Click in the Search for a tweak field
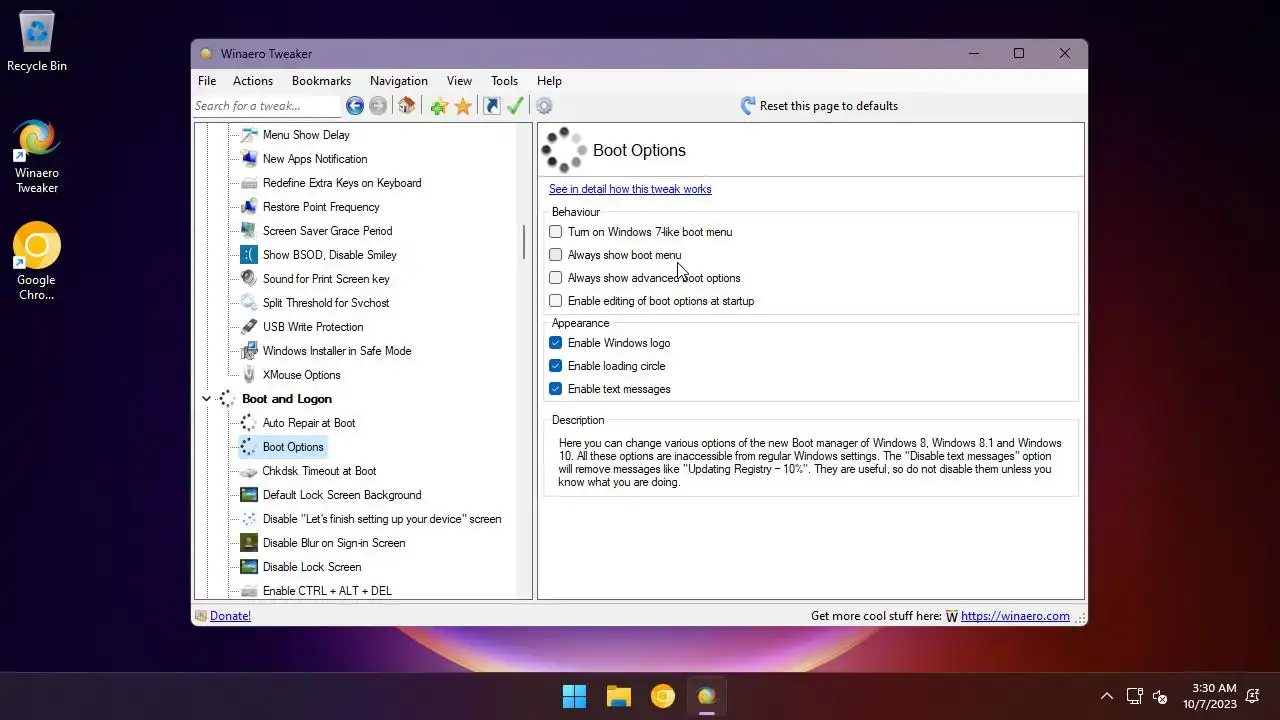Viewport: 1280px width, 720px height. 267,106
